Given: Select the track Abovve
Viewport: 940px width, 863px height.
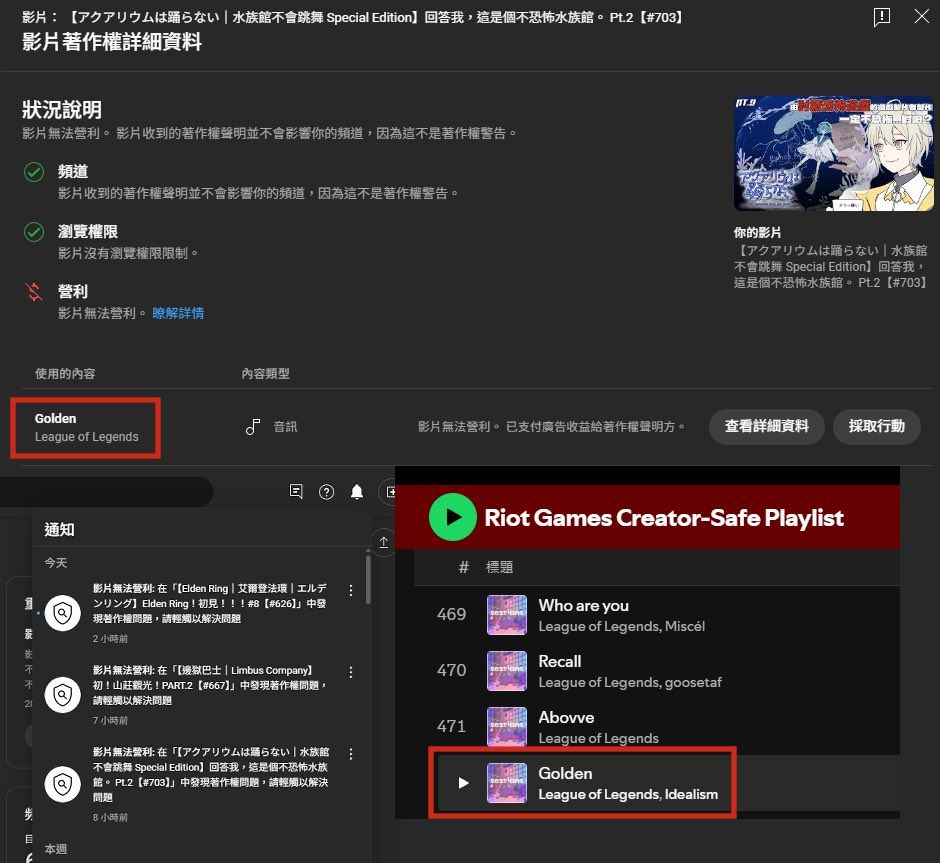Looking at the screenshot, I should 566,717.
